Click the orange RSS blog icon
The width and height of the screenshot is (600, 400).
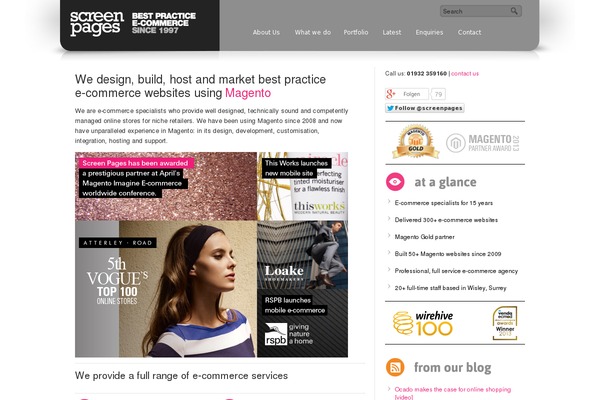point(395,367)
